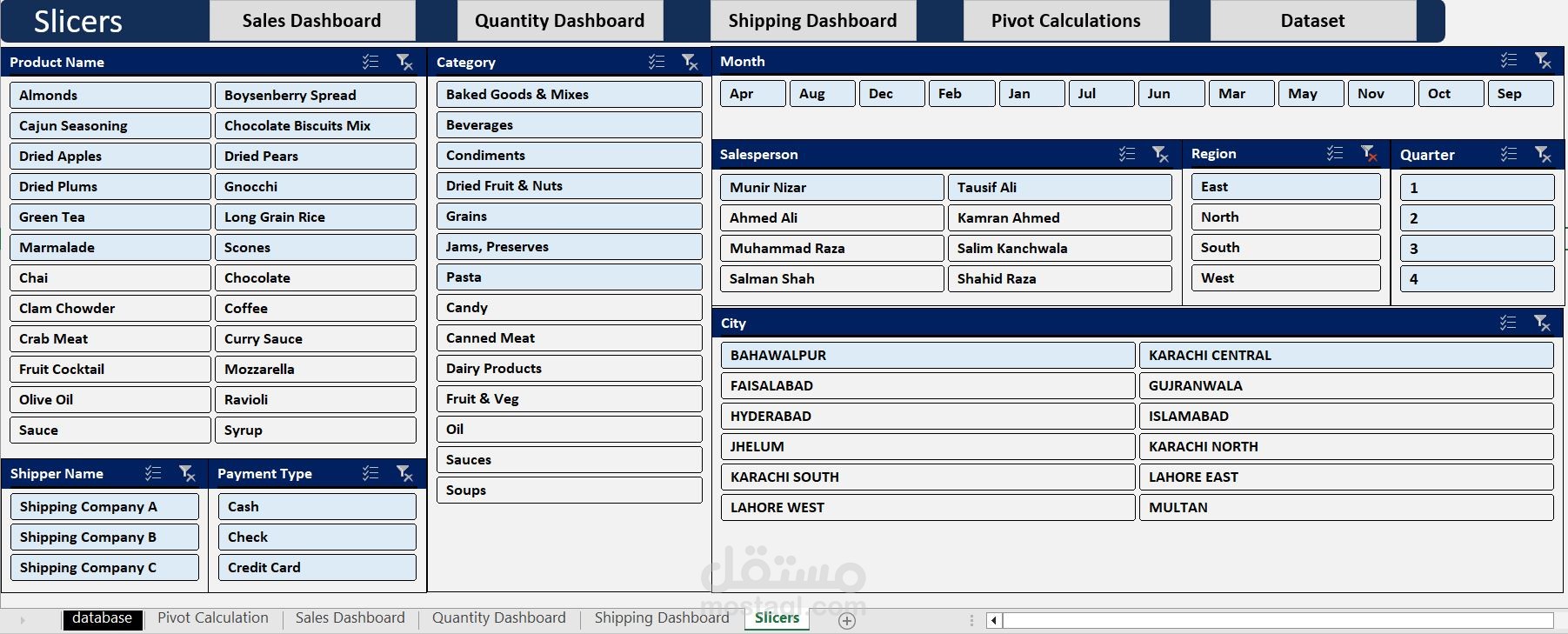Select quarter 1 in Quarter slicer
Image resolution: width=1568 pixels, height=634 pixels.
[1478, 188]
